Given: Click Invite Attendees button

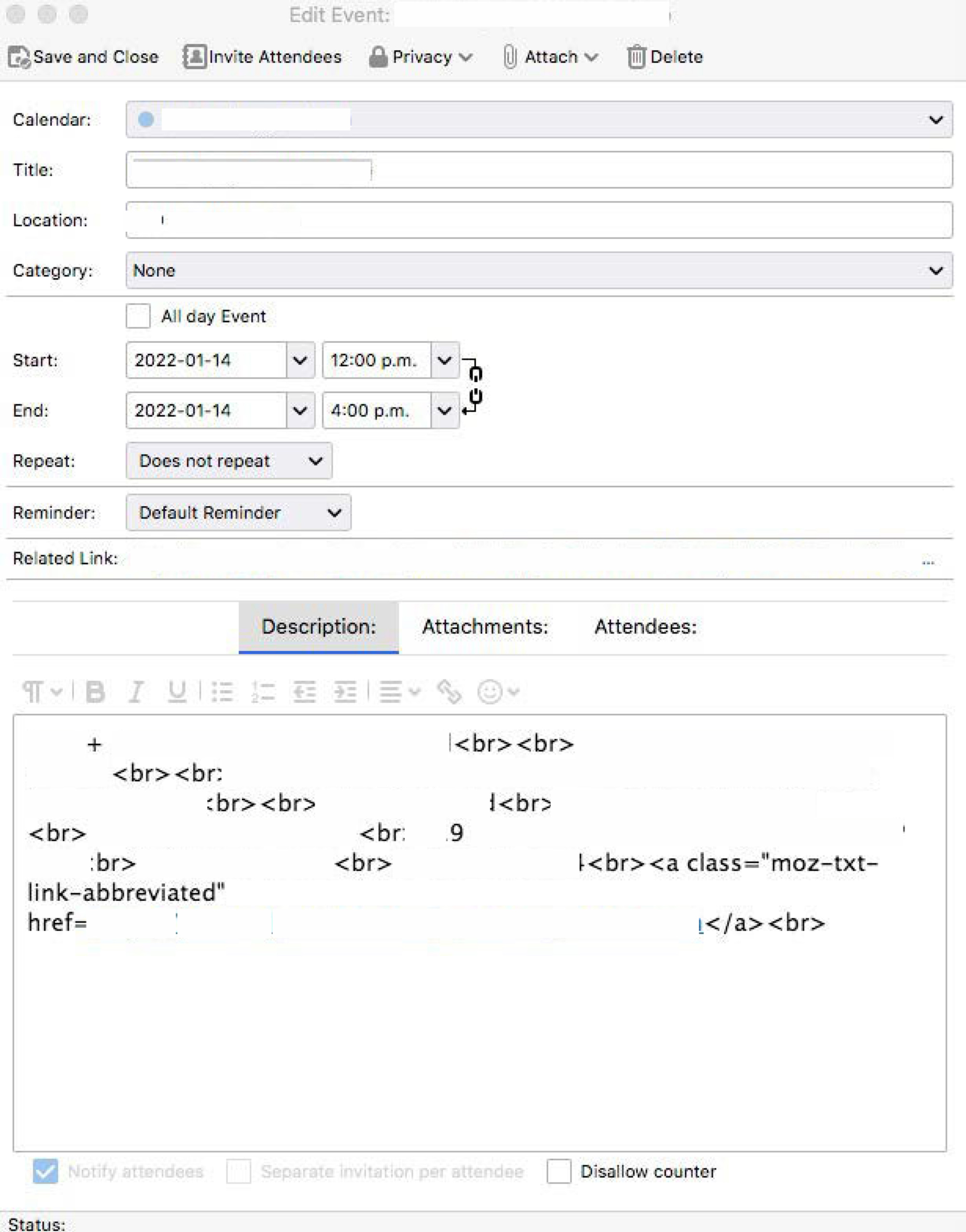Looking at the screenshot, I should 262,57.
